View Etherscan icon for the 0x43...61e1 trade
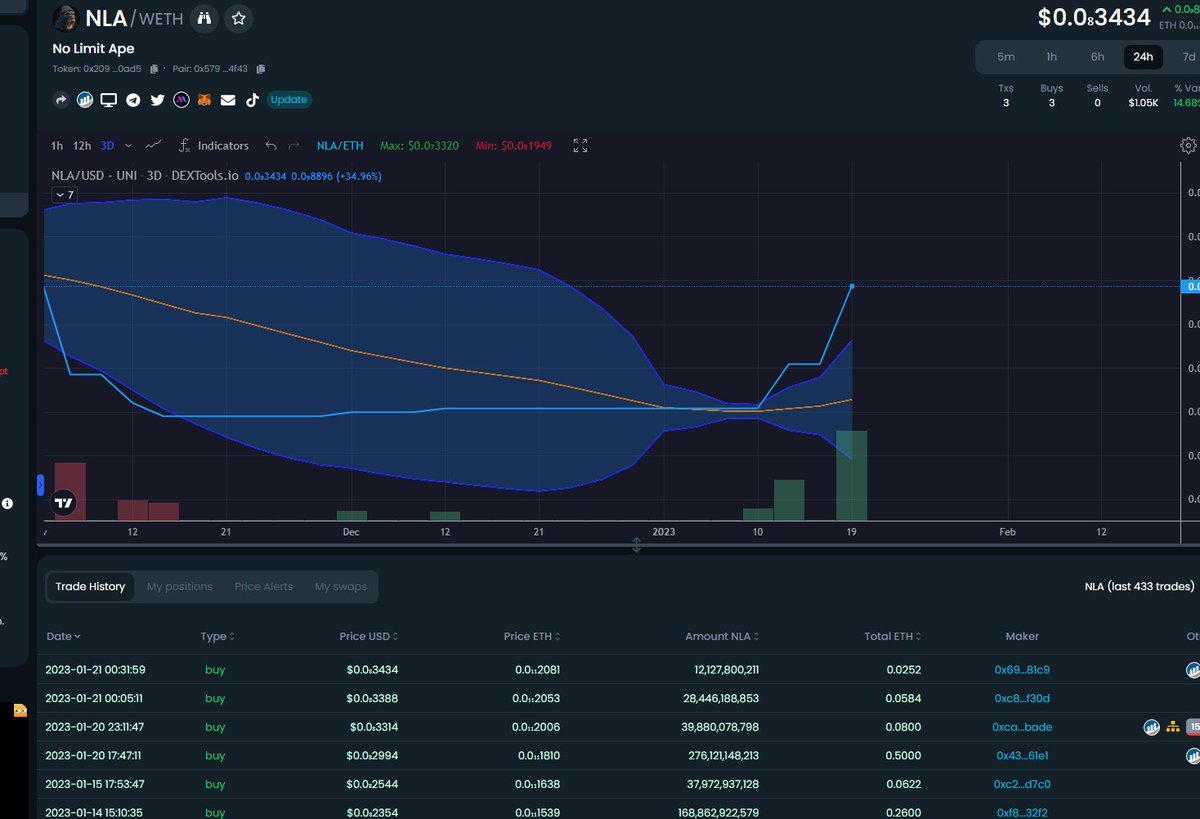This screenshot has height=819, width=1200. coord(1192,756)
